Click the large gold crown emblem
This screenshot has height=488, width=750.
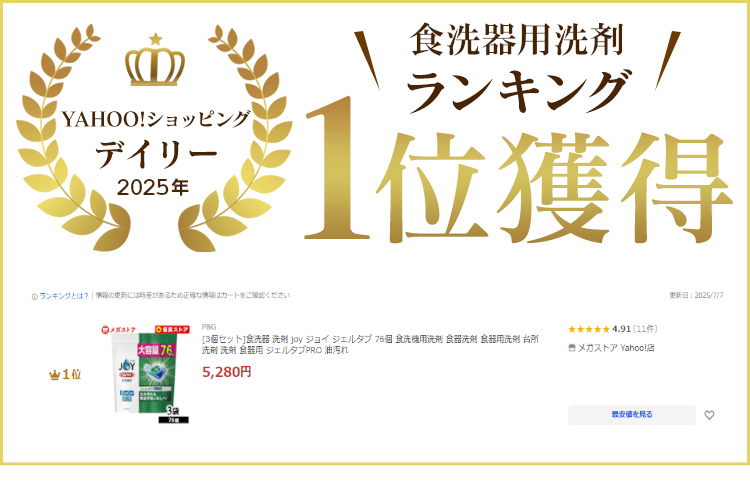tap(155, 60)
